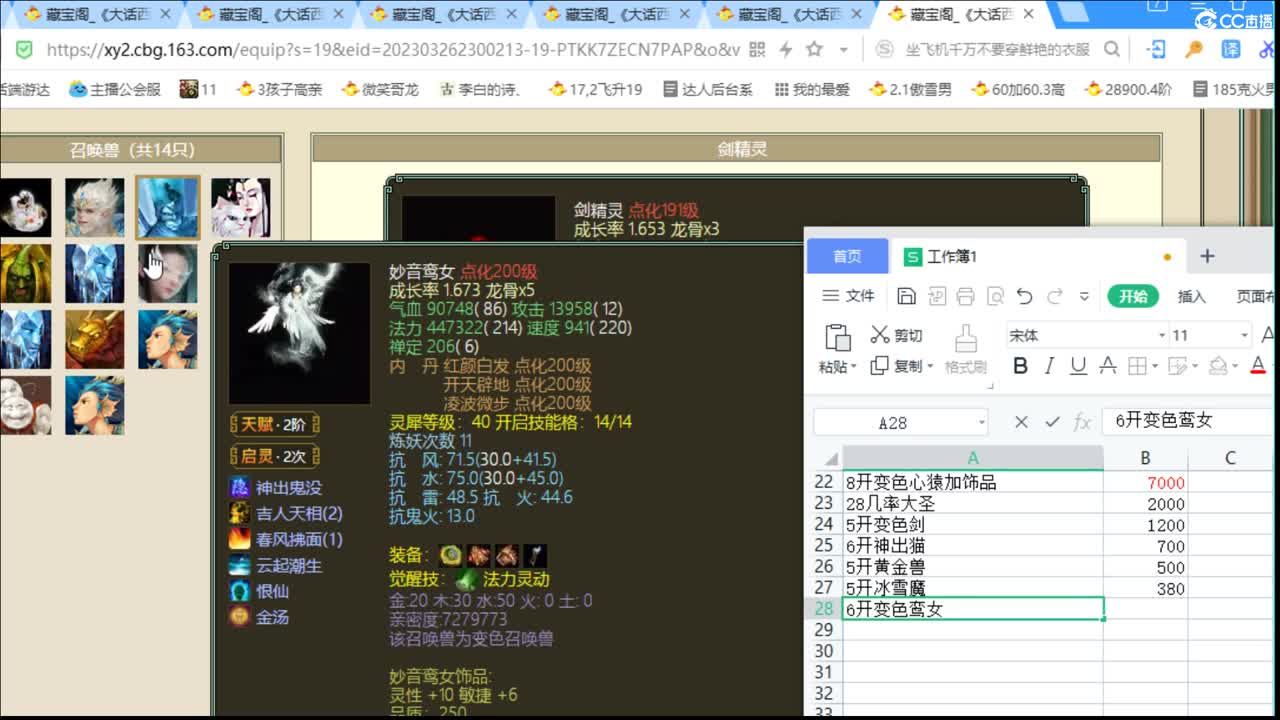Select cell with 8开变色心猿加饰品
The height and width of the screenshot is (720, 1280).
(973, 482)
